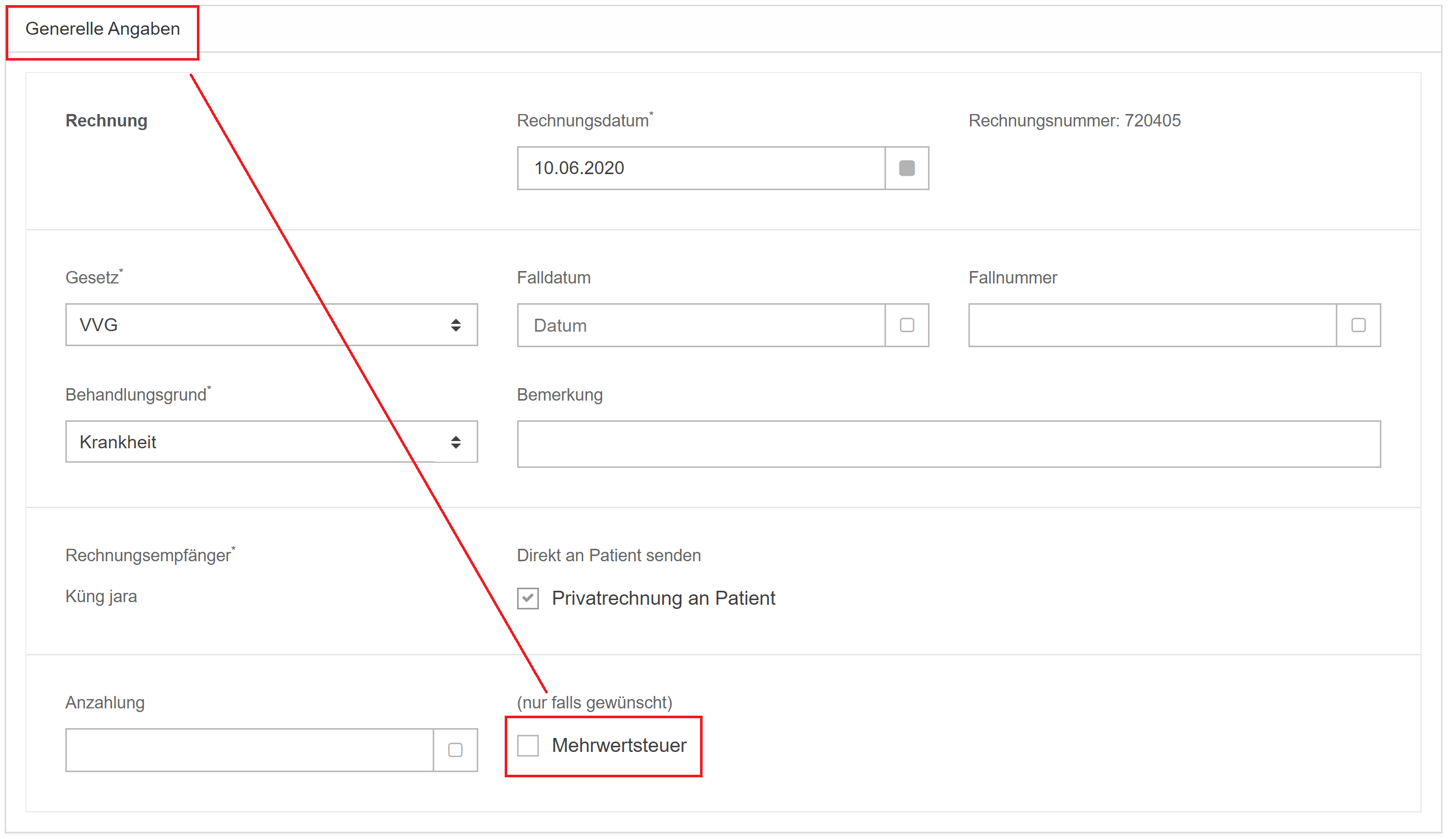Enable the Mehrwertsteuer checkbox
This screenshot has width=1456, height=839.
[527, 745]
